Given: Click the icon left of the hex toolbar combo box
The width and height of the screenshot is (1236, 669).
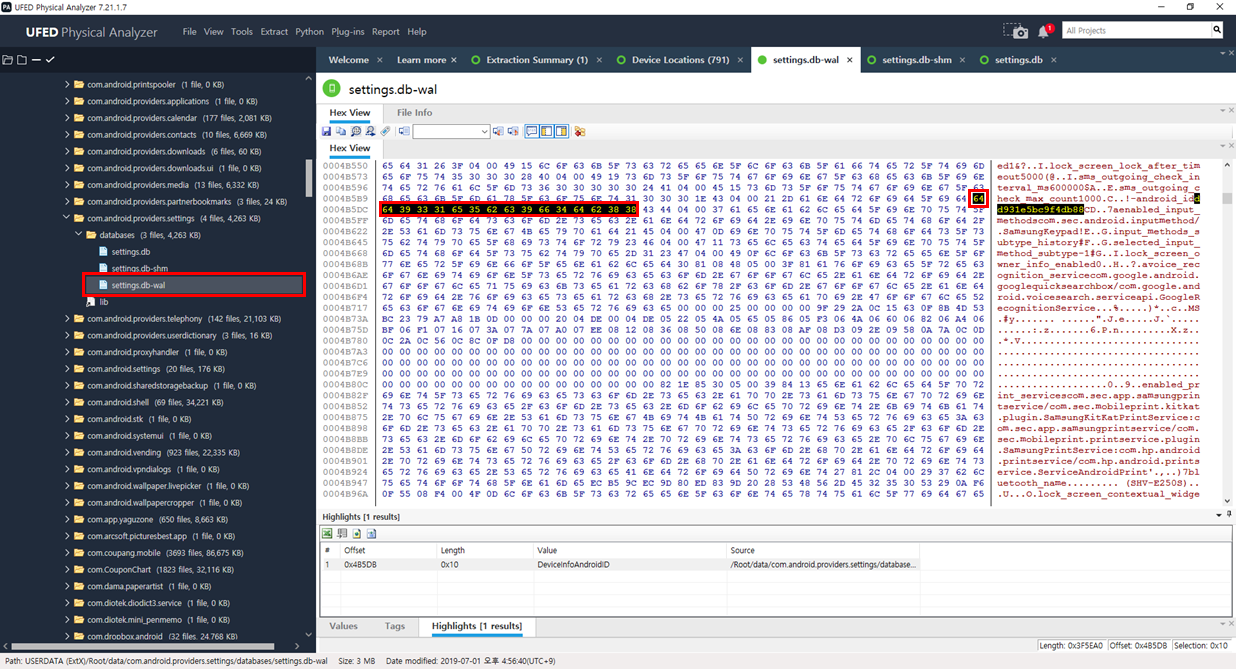Looking at the screenshot, I should coord(404,131).
